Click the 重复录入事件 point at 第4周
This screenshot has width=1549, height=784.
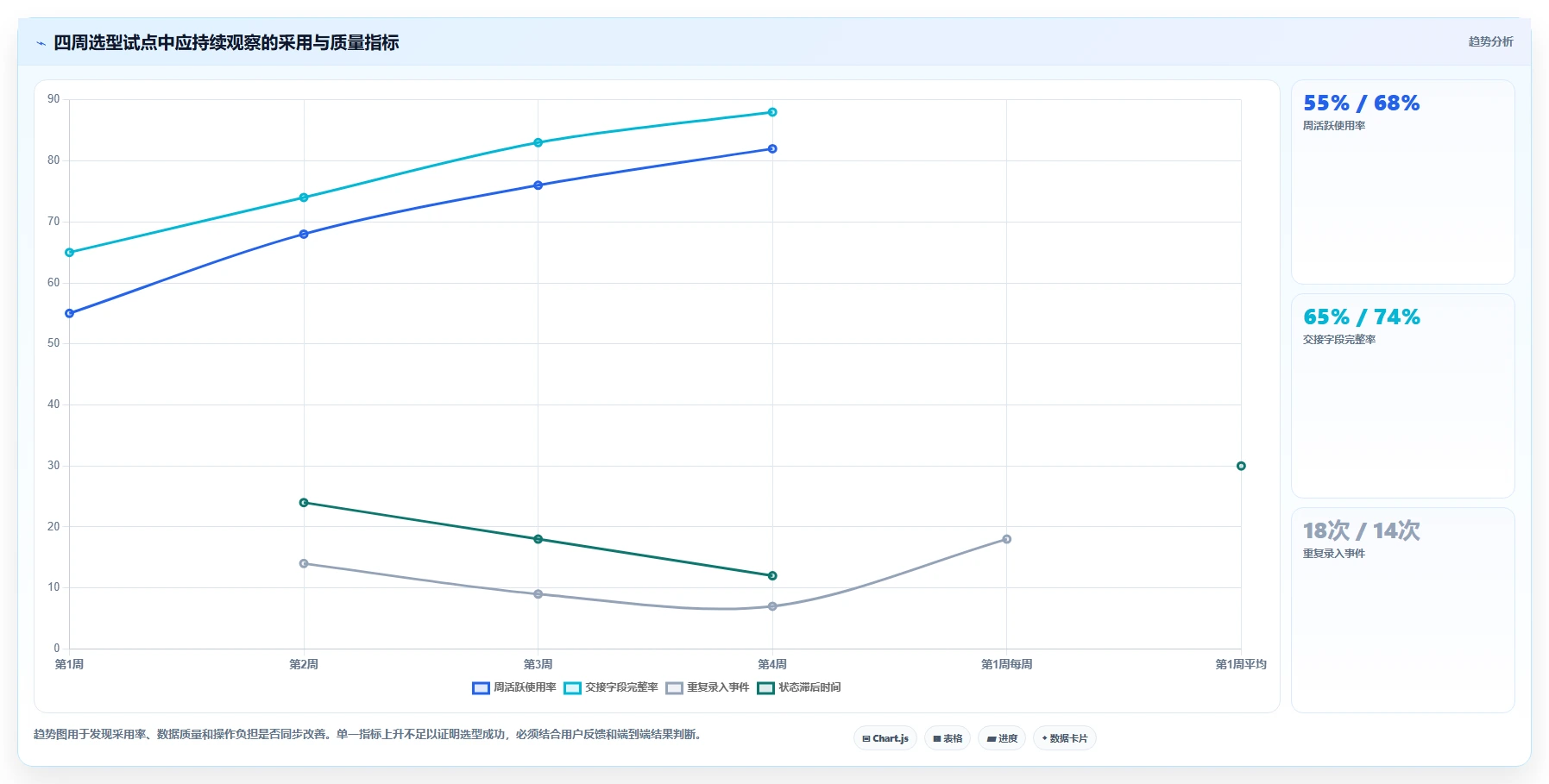pos(772,606)
